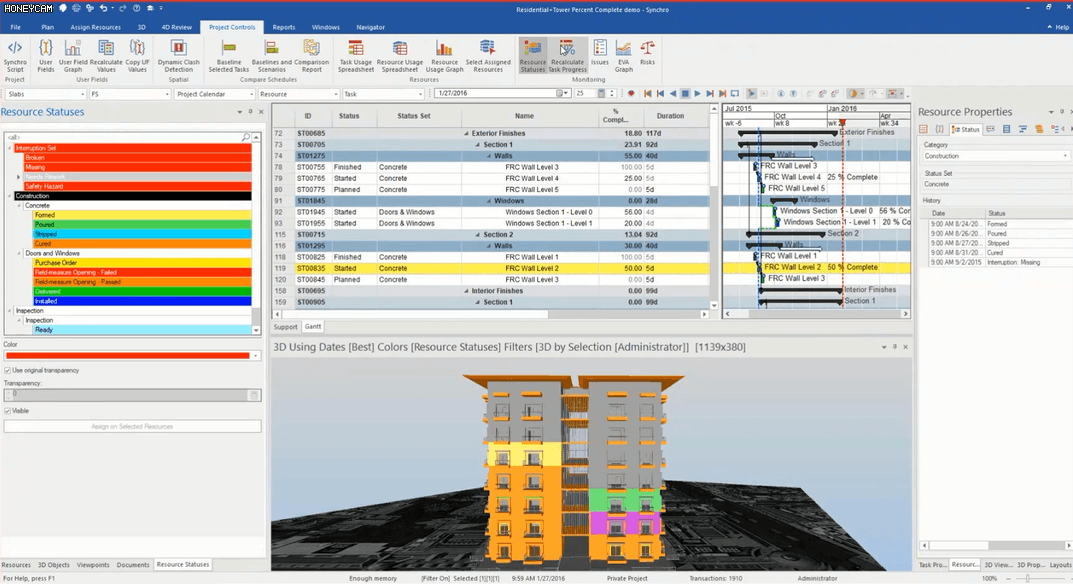Viewport: 1073px width, 584px height.
Task: Open Resource Usage Graph
Action: 444,55
